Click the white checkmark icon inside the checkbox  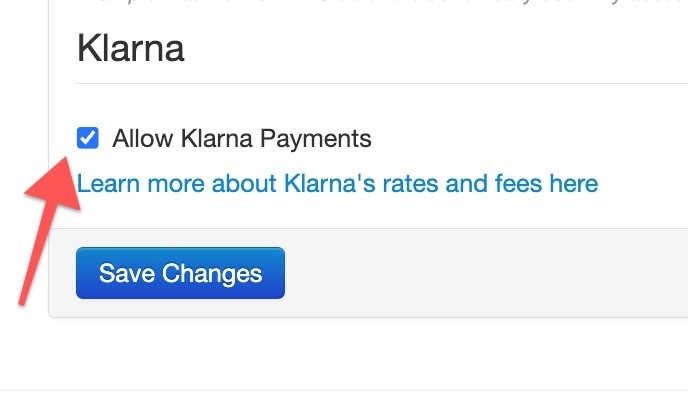[x=88, y=138]
